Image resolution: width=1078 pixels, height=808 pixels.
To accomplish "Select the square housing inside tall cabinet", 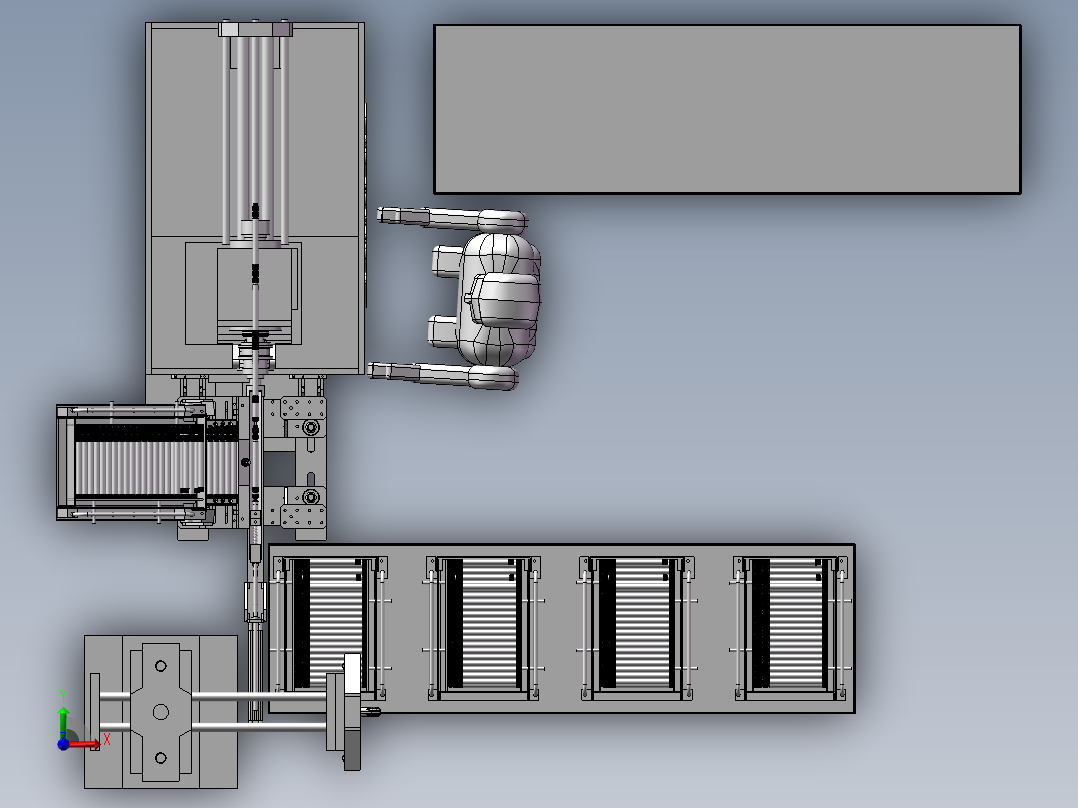I will [243, 293].
